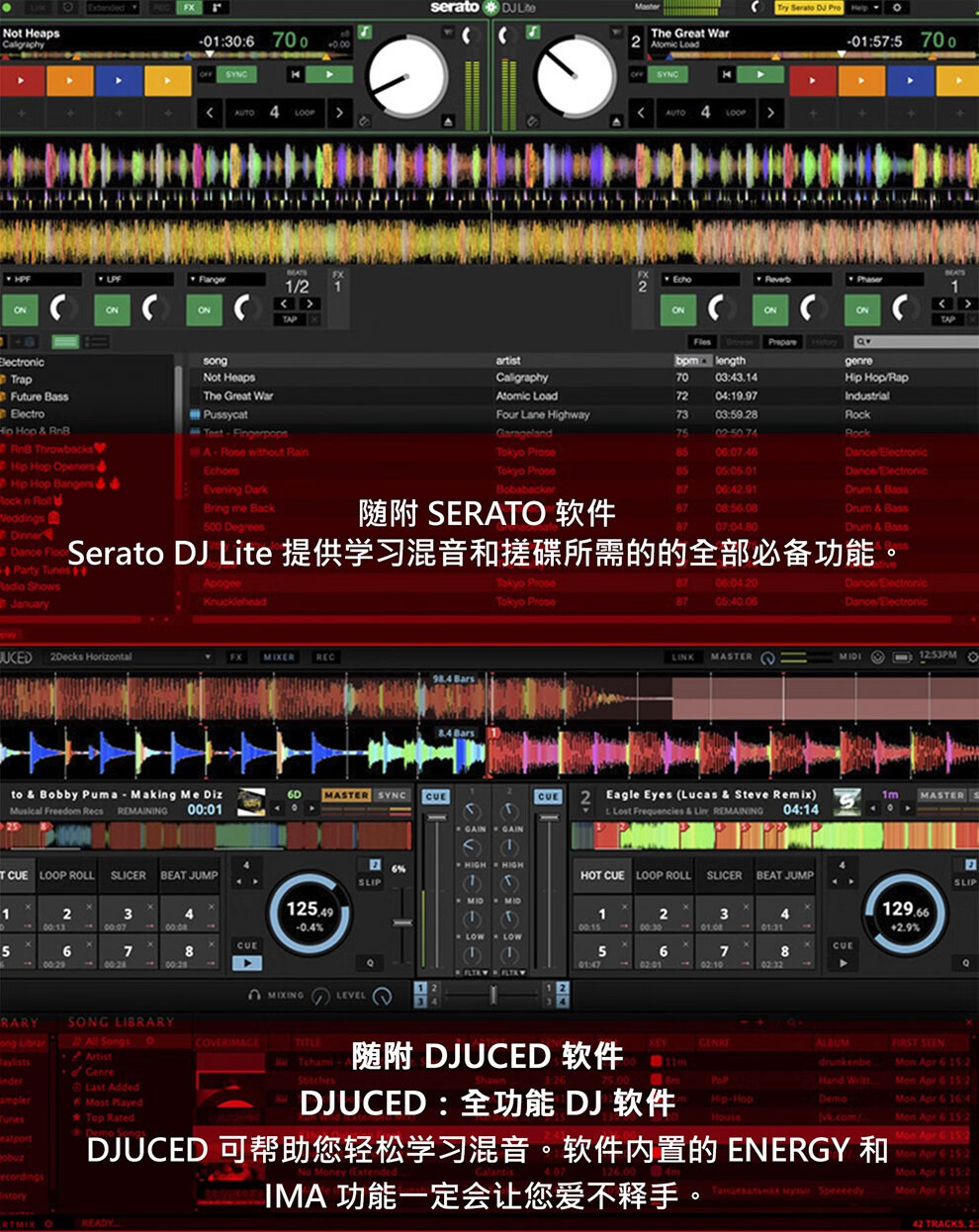Halve the auto loop size on Serato deck 1

210,113
